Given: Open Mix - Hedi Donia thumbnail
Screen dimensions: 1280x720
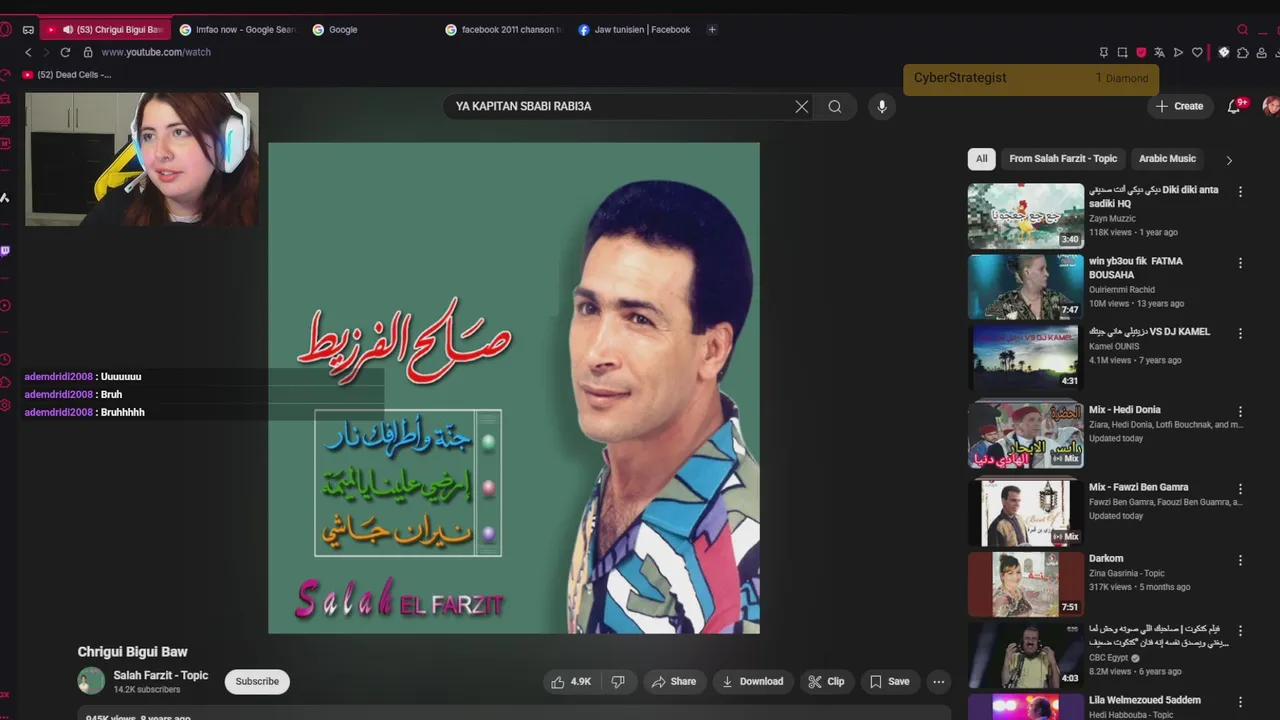Looking at the screenshot, I should pyautogui.click(x=1025, y=435).
